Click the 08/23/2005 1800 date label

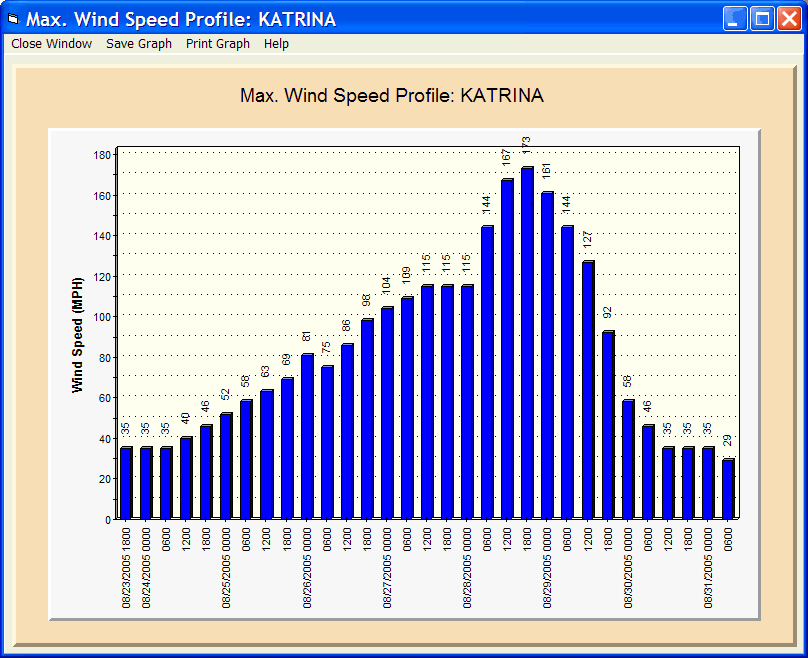tap(126, 569)
